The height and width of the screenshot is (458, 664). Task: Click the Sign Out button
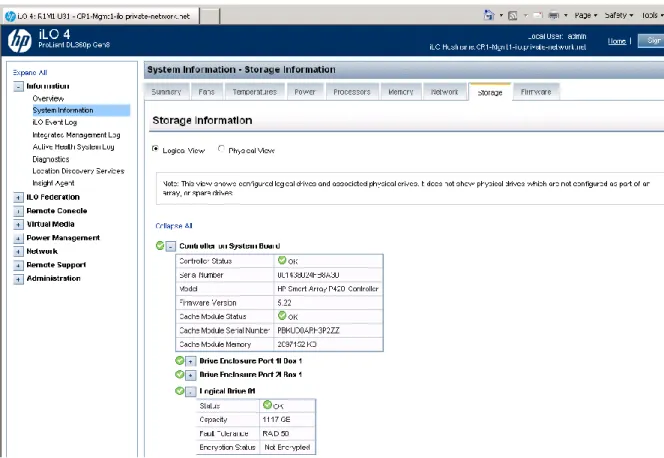pyautogui.click(x=651, y=41)
